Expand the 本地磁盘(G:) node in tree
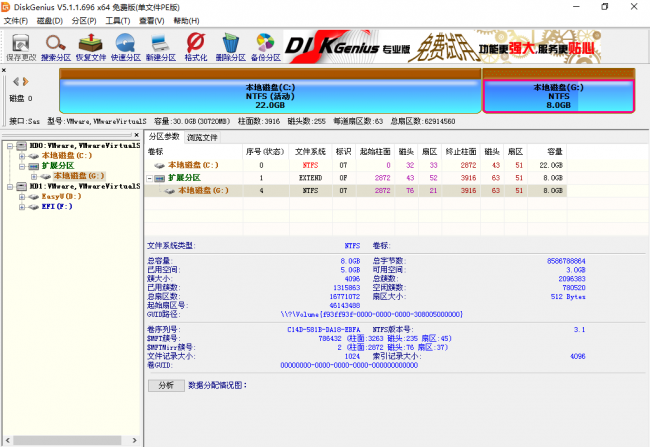This screenshot has height=447, width=650. point(34,177)
